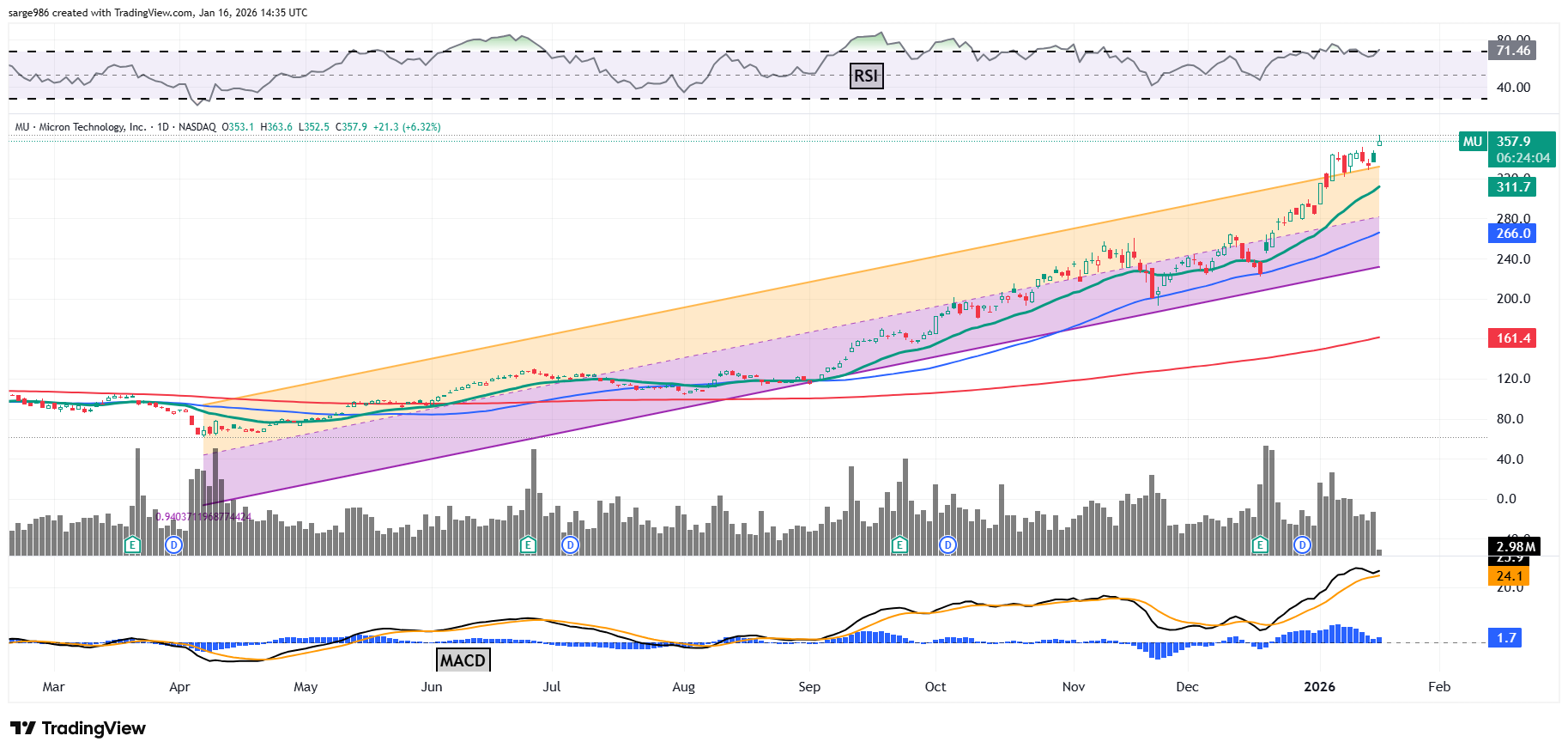Select the 71.46 RSI value label
This screenshot has height=754, width=1568.
(1512, 51)
